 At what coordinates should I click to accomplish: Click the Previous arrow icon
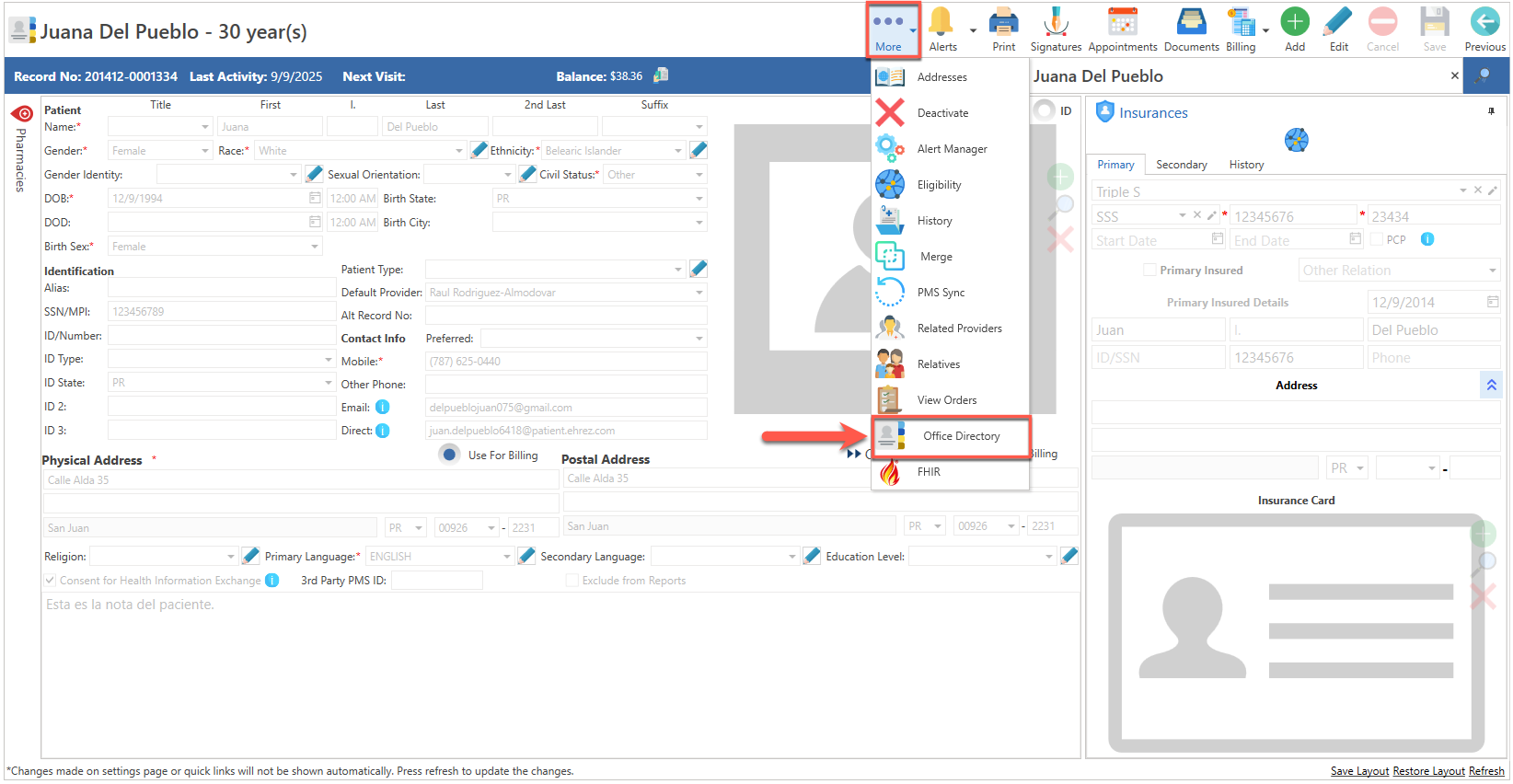[x=1484, y=21]
